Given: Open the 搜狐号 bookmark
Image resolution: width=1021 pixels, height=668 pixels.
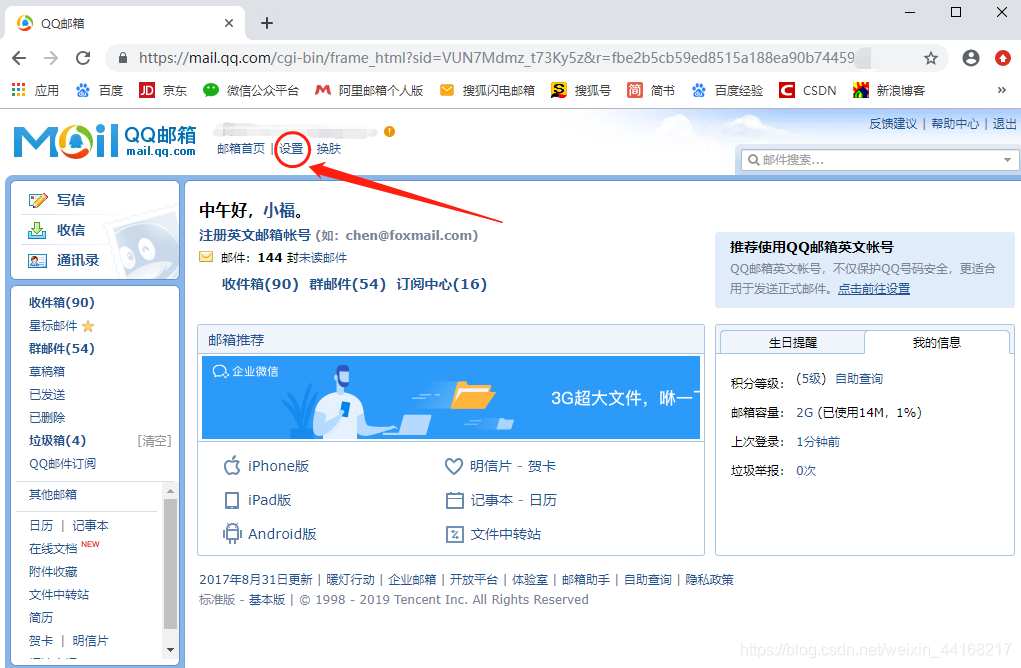Looking at the screenshot, I should pyautogui.click(x=581, y=90).
